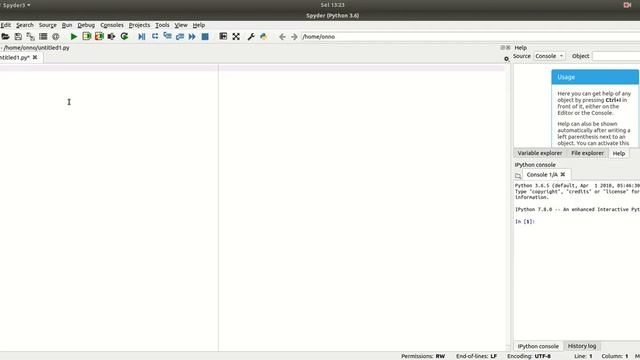Browse console tabs icon beside Console 1/A
The image size is (640, 360).
[x=518, y=176]
